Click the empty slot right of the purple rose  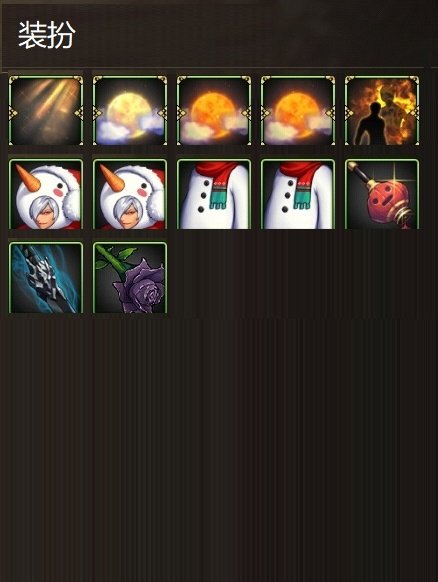coord(214,278)
